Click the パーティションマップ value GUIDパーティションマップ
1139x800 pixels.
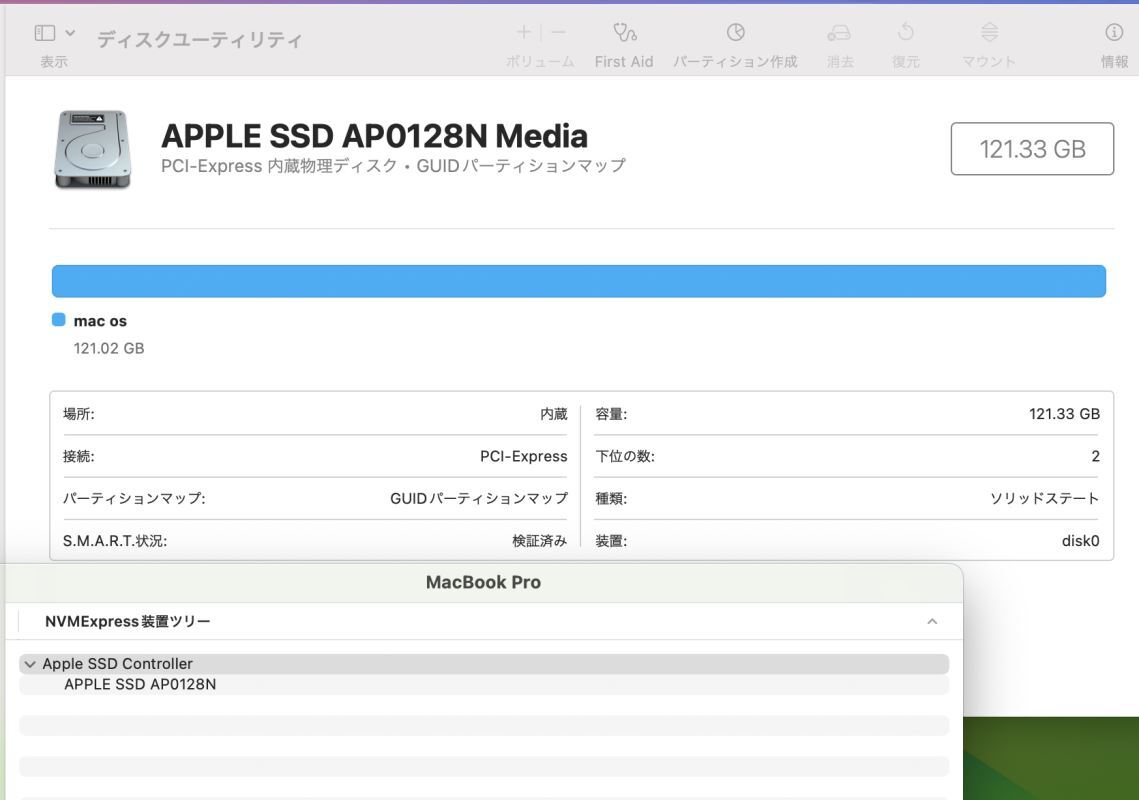[479, 498]
